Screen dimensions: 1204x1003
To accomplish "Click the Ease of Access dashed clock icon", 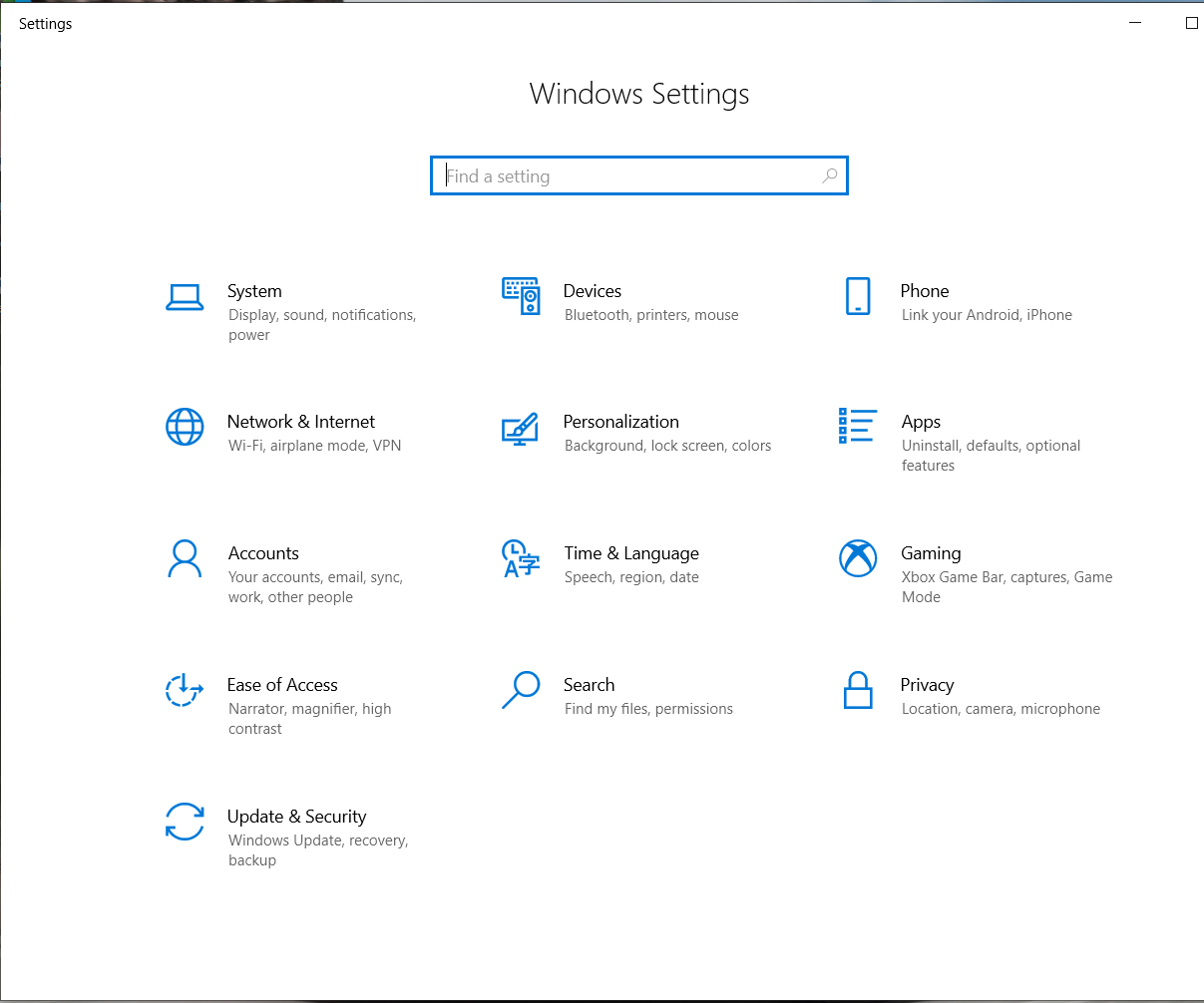I will 185,690.
